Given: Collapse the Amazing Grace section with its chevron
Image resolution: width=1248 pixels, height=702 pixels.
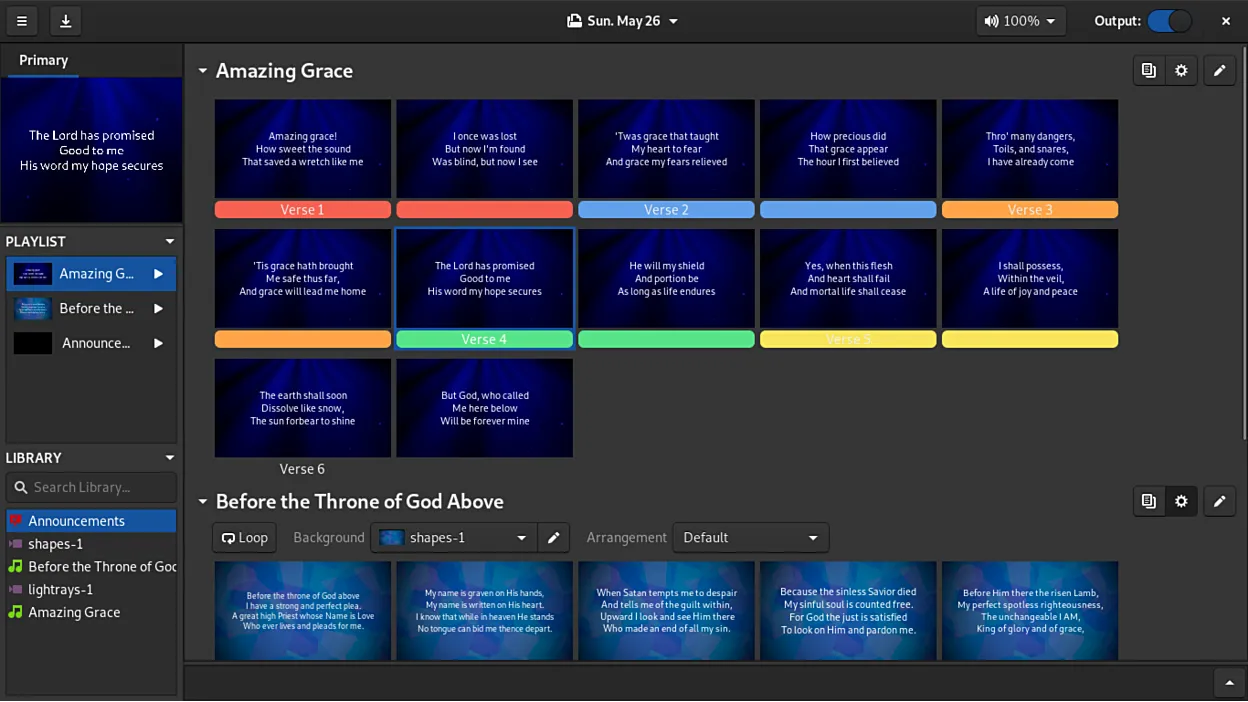Looking at the screenshot, I should [202, 70].
